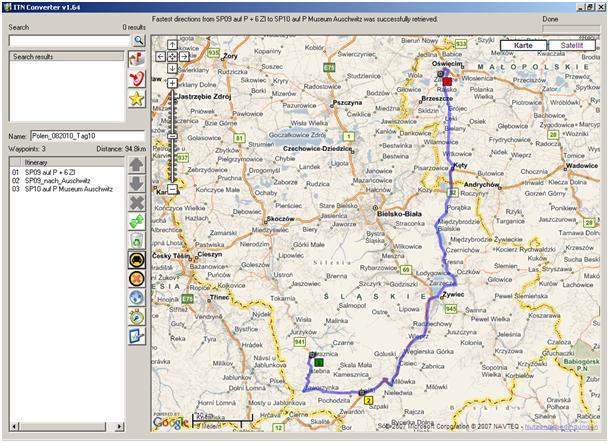This screenshot has height=443, width=609.
Task: Zoom out with map minus button
Action: [x=172, y=189]
